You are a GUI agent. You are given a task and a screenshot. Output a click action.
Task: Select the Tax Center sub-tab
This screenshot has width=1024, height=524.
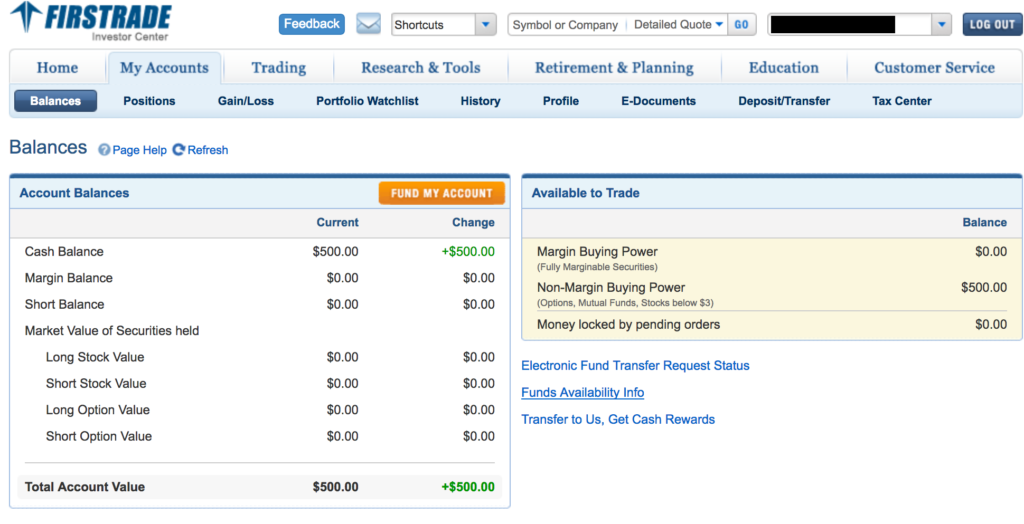[x=901, y=101]
